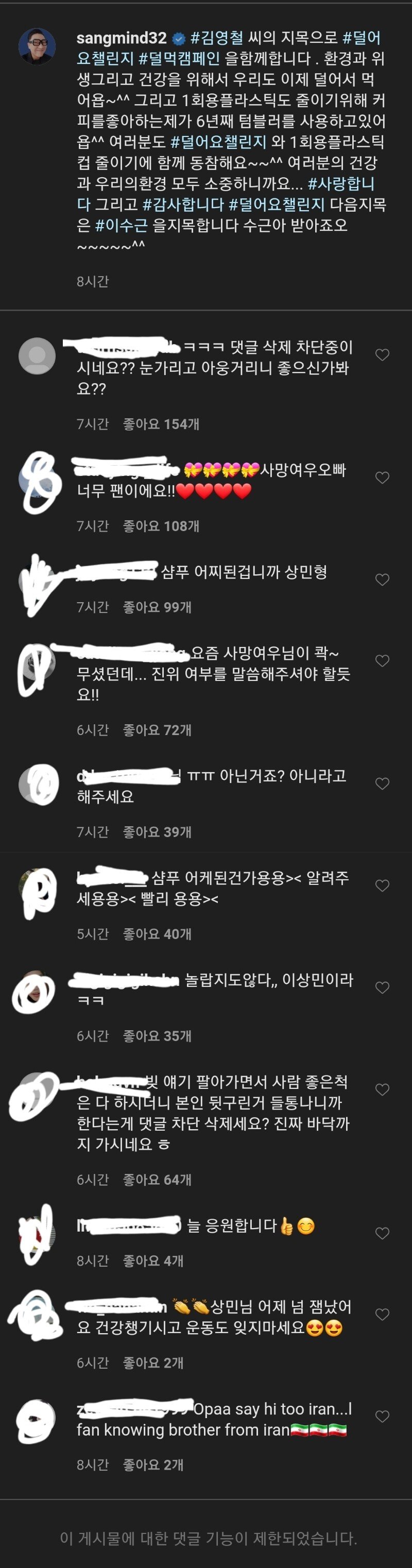The height and width of the screenshot is (1568, 412).
Task: View 좋아요 108개 likes list
Action: tap(161, 526)
